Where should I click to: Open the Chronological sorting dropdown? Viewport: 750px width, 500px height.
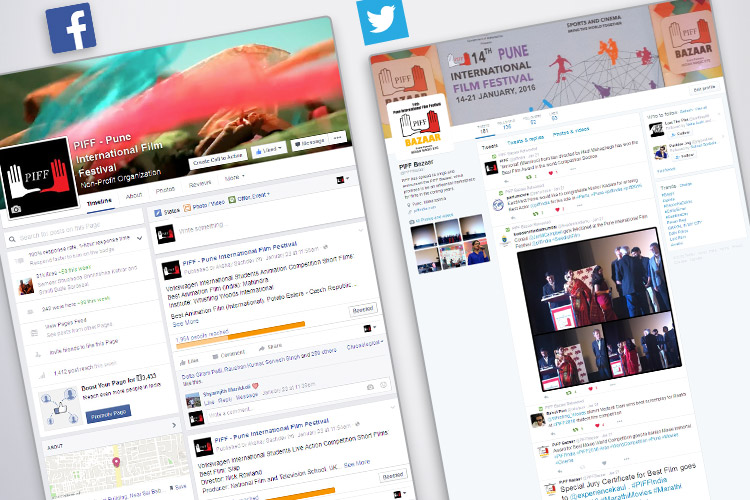(364, 344)
